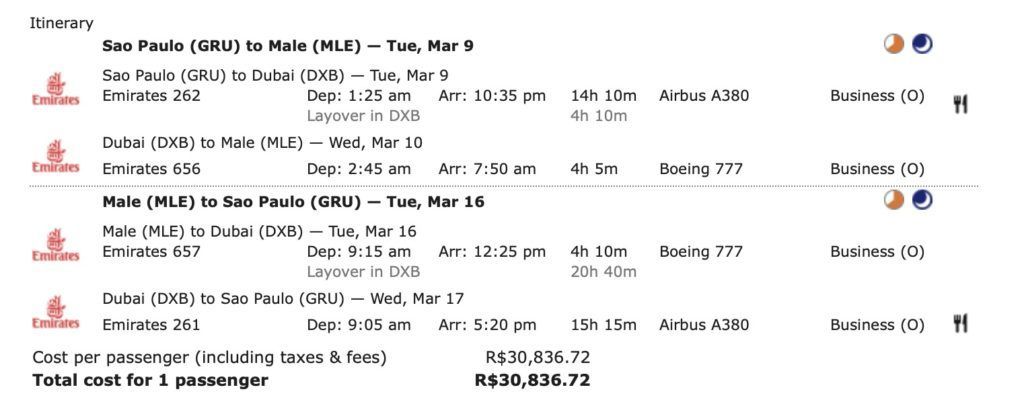This screenshot has width=1024, height=406.
Task: Click the Itinerary label at top
Action: coord(61,23)
